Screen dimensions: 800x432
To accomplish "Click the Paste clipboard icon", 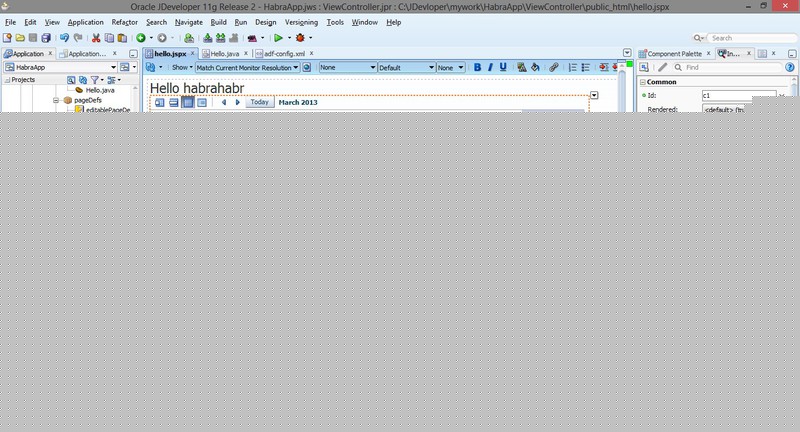I will (122, 38).
